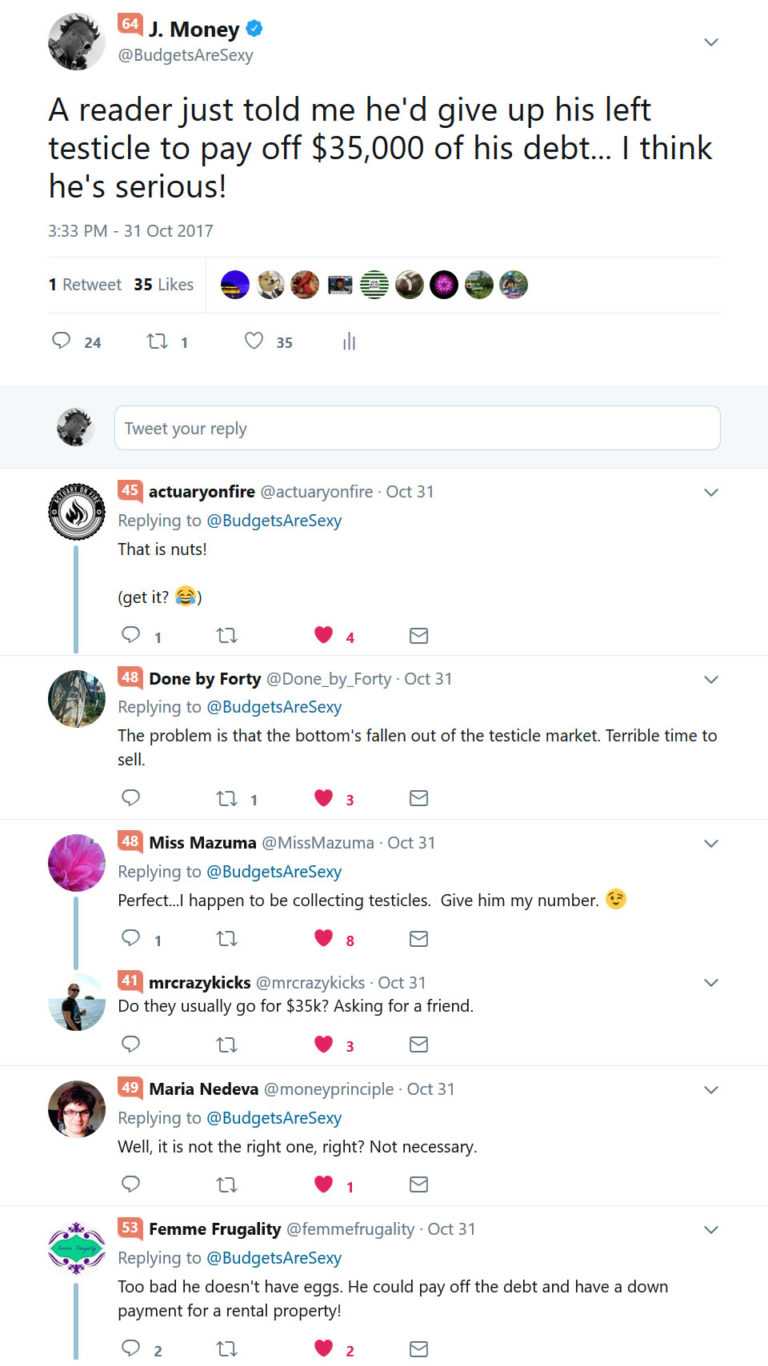Reply to actuaryonfire's tweet

(x=131, y=635)
